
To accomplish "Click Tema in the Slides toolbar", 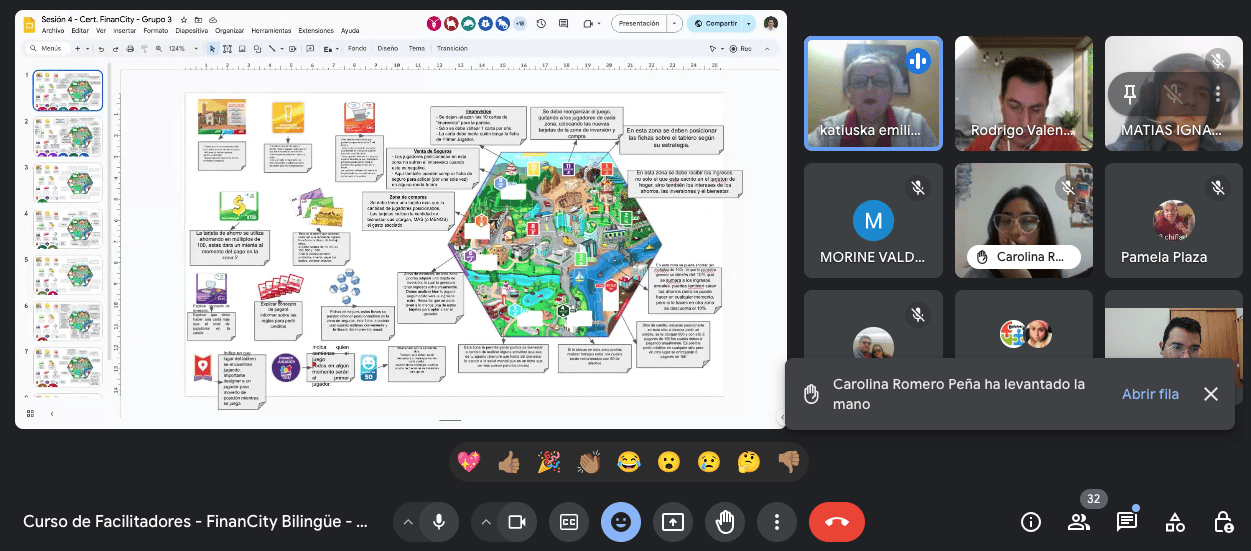I will pyautogui.click(x=416, y=48).
